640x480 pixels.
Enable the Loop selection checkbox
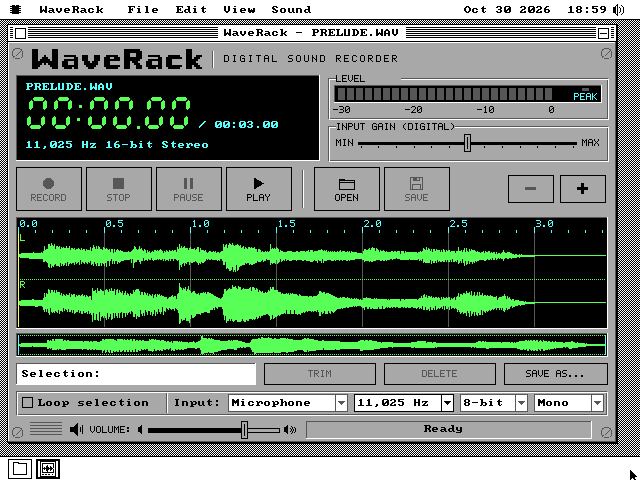point(27,403)
